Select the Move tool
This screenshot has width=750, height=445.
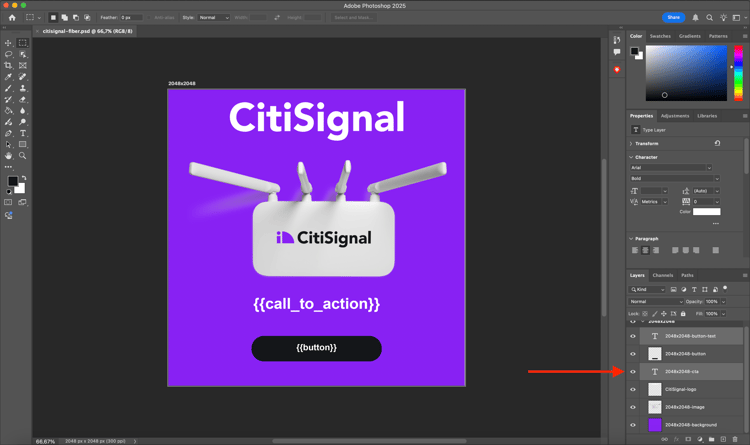point(9,43)
